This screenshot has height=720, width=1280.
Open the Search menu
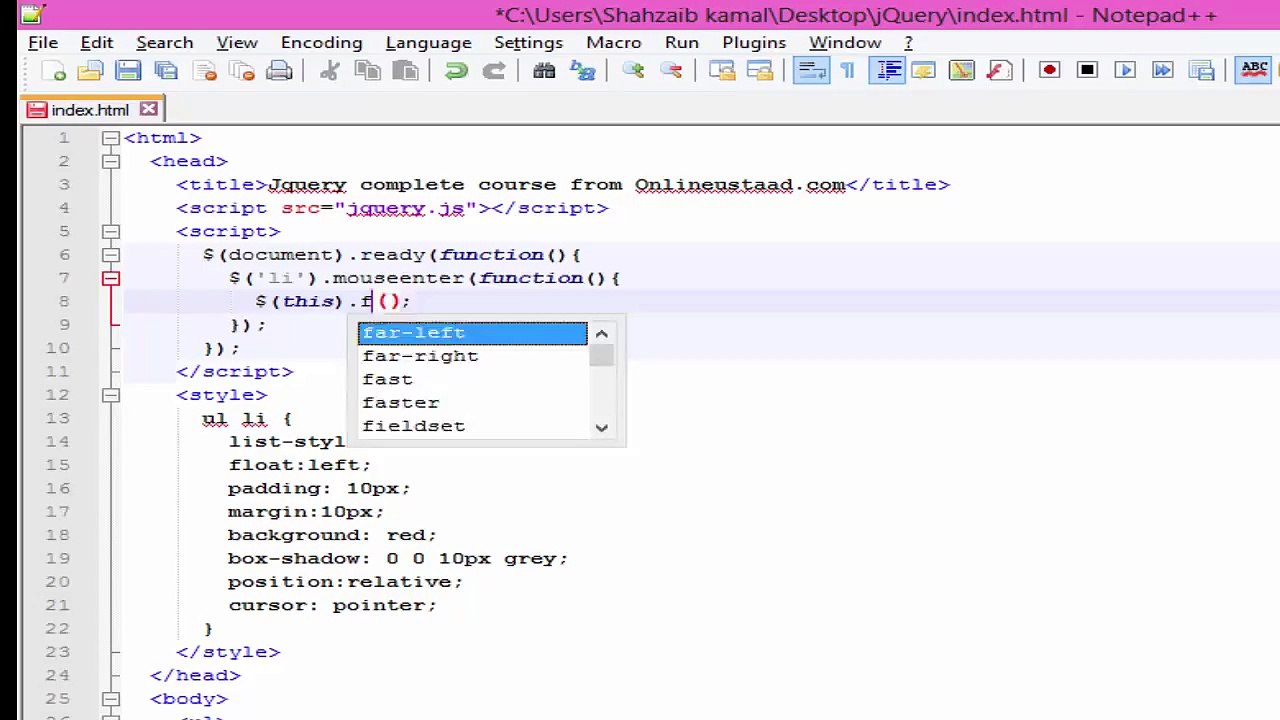tap(165, 42)
